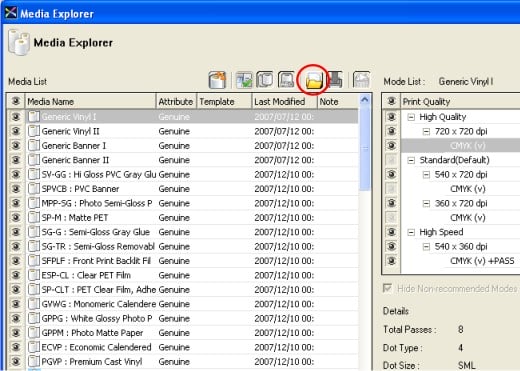The height and width of the screenshot is (371, 520).
Task: Toggle Hide Non-recommended Modes checkbox
Action: coord(387,288)
